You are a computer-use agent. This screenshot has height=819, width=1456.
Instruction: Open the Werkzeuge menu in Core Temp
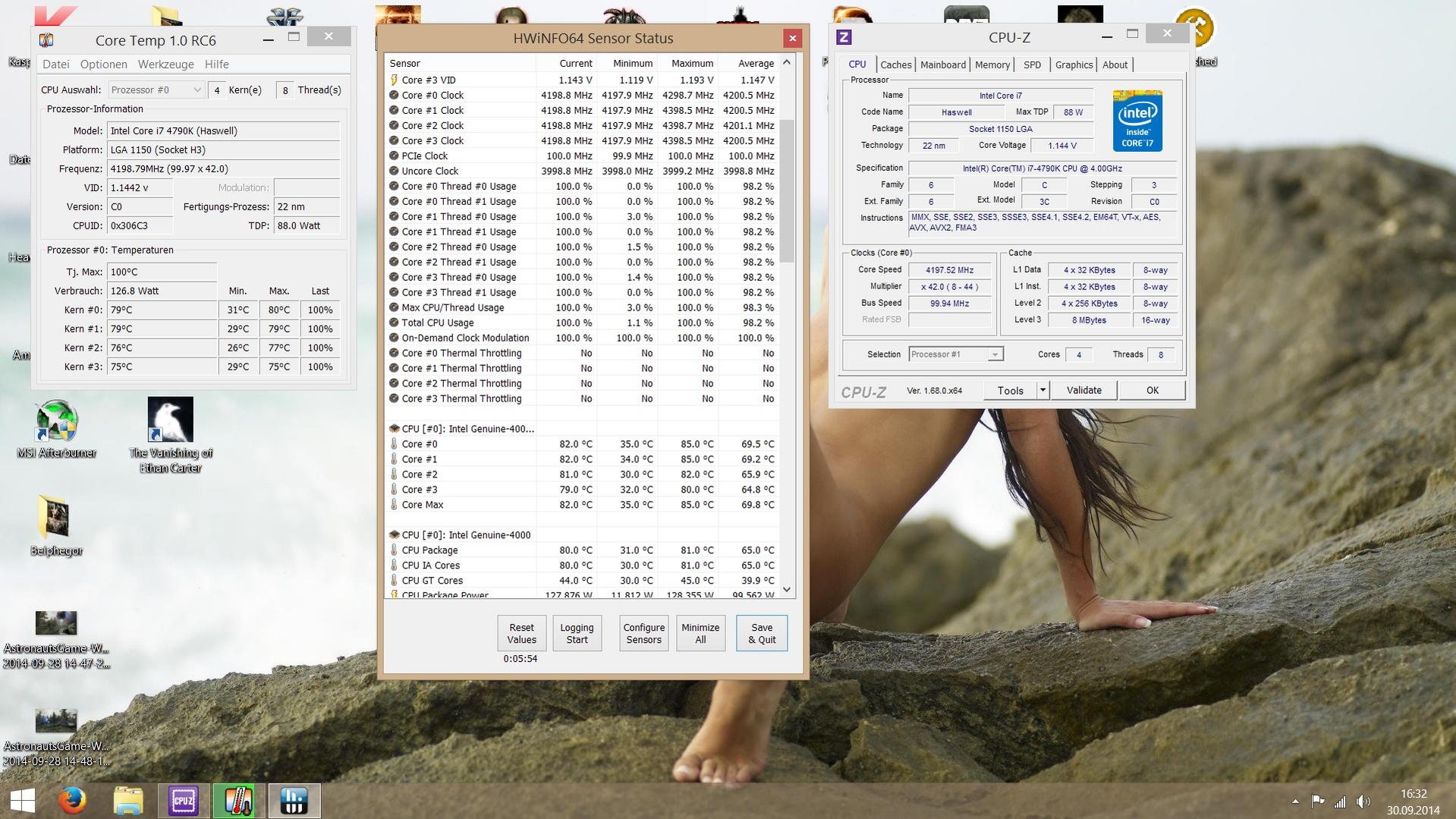pyautogui.click(x=165, y=65)
